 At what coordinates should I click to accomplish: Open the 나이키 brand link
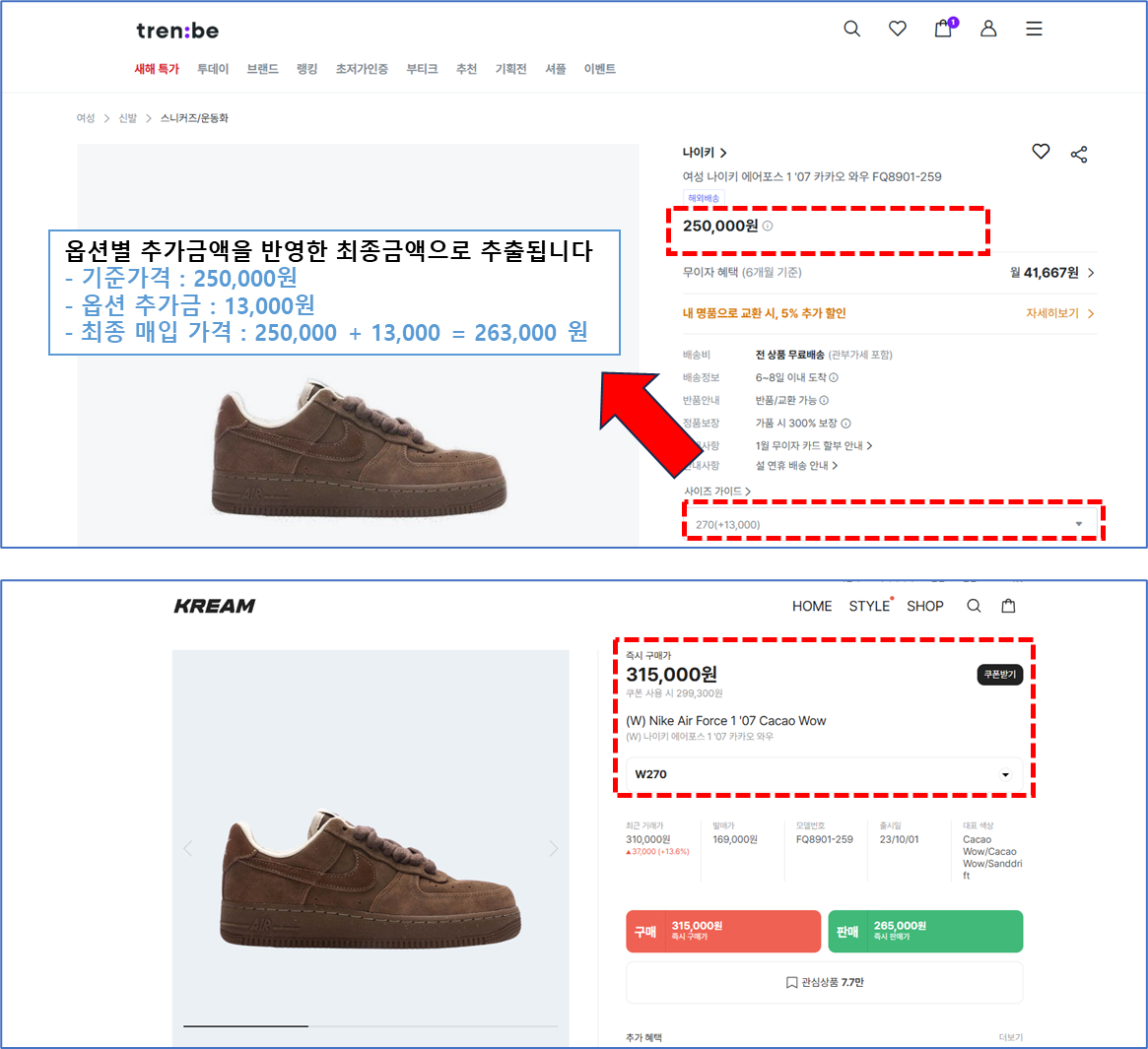705,153
